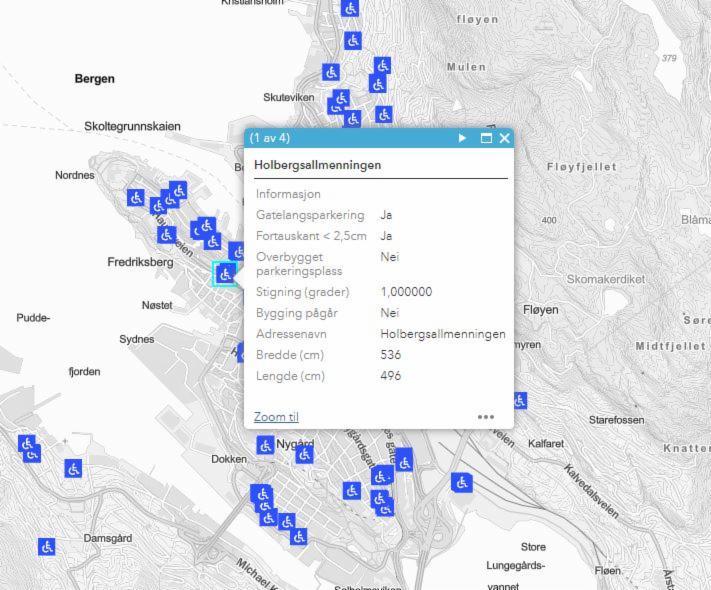This screenshot has height=590, width=711.
Task: Select lowest parking marker above Michael K street
Action: tap(298, 536)
